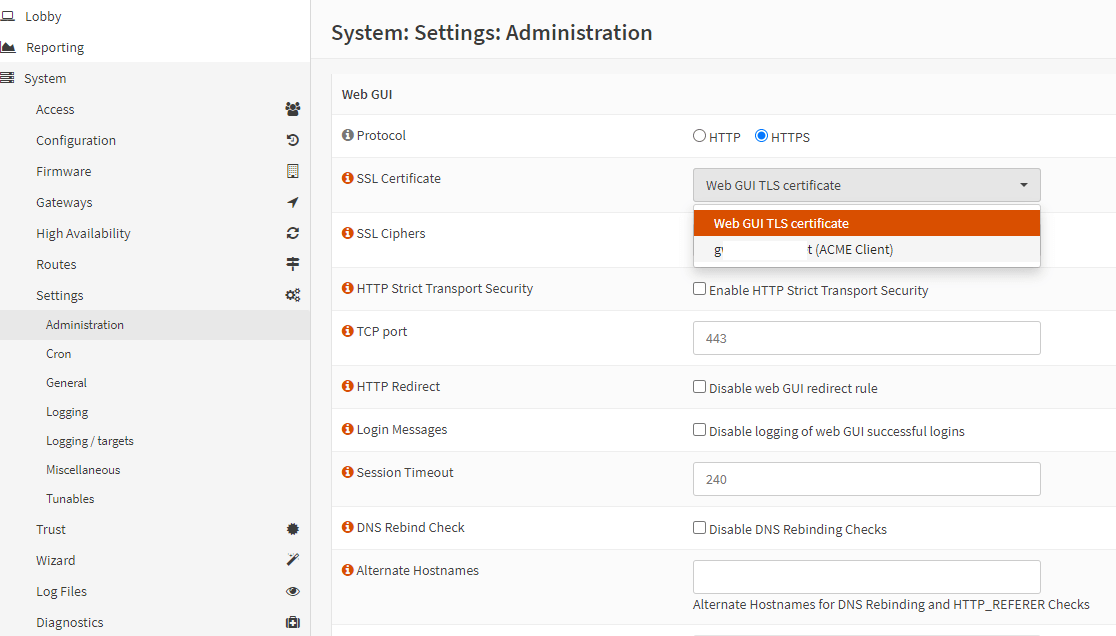Click info icon next to SSL Ciphers

348,234
